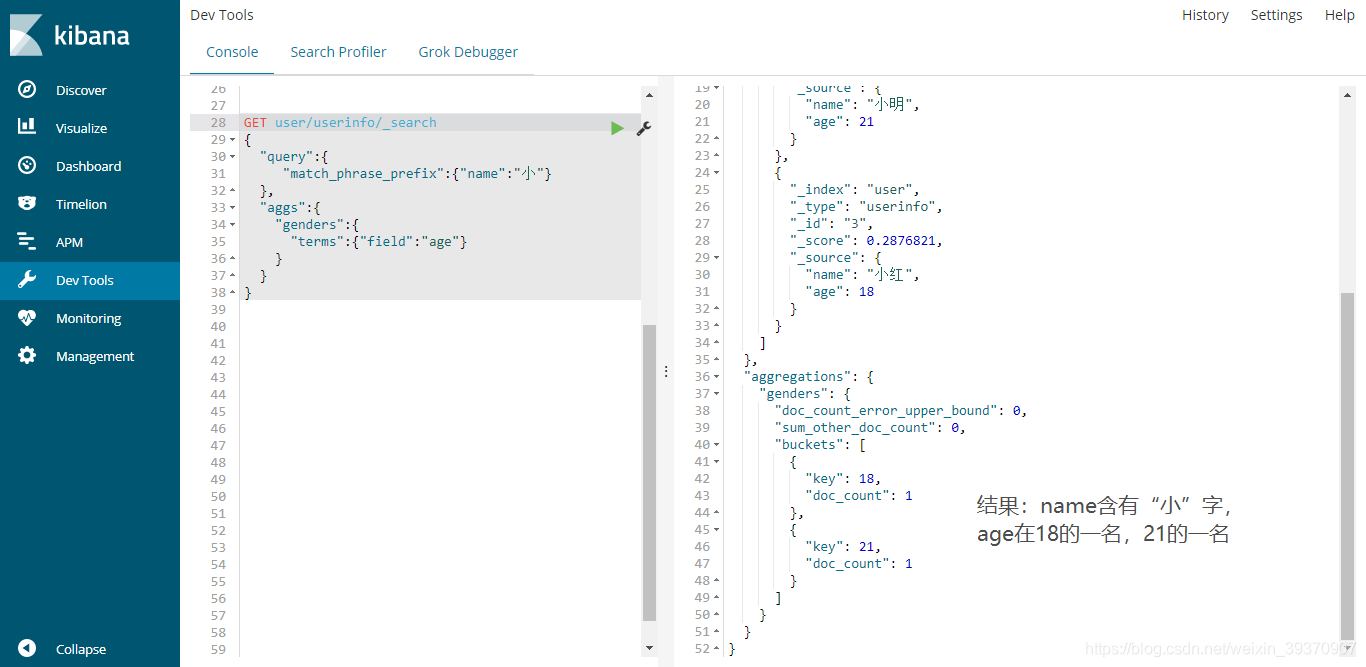This screenshot has width=1366, height=667.
Task: Open History menu
Action: [x=1205, y=15]
